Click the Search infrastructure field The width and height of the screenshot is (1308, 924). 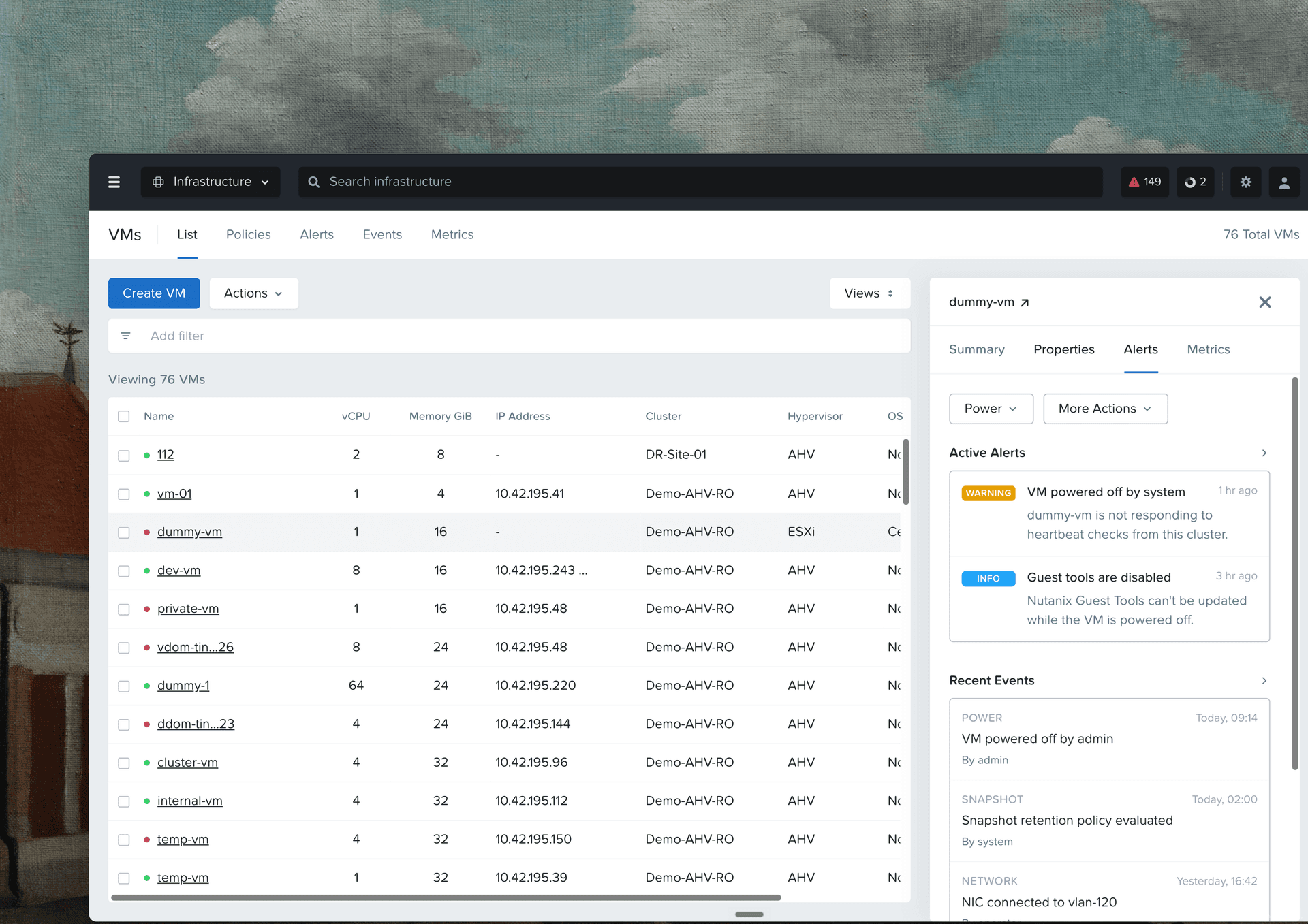(700, 182)
